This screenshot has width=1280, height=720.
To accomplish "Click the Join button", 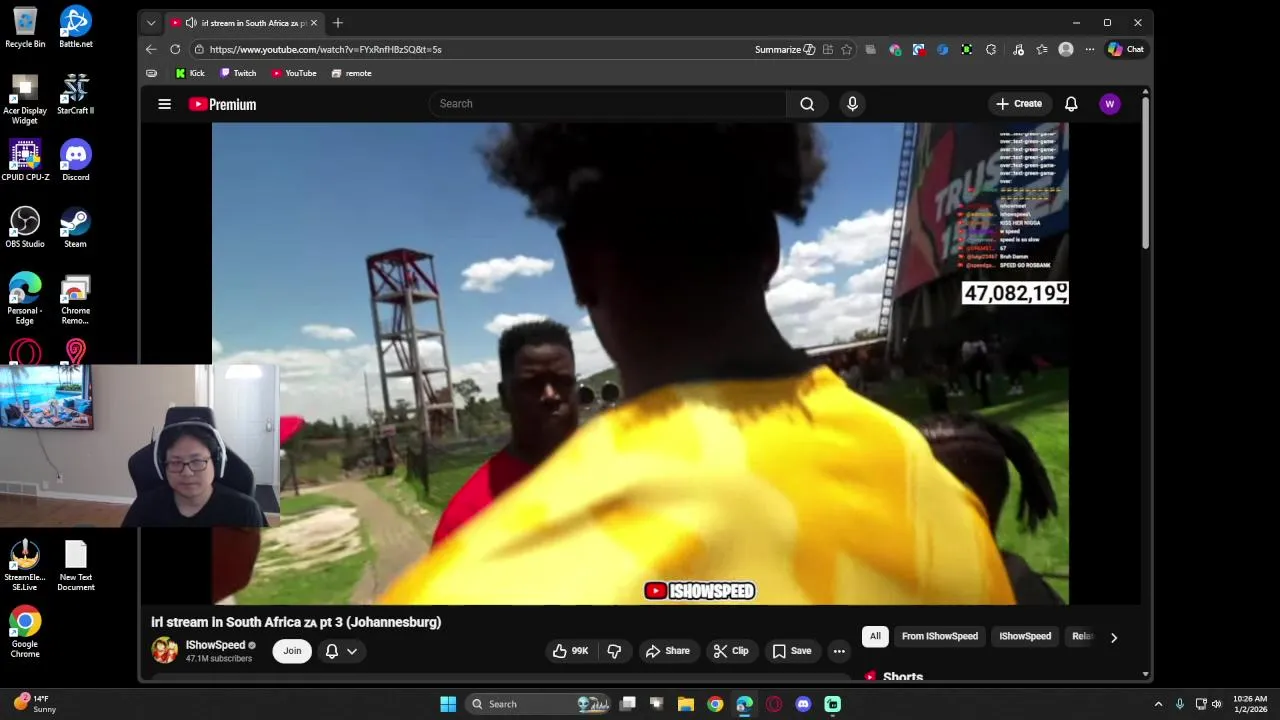I will pyautogui.click(x=292, y=651).
